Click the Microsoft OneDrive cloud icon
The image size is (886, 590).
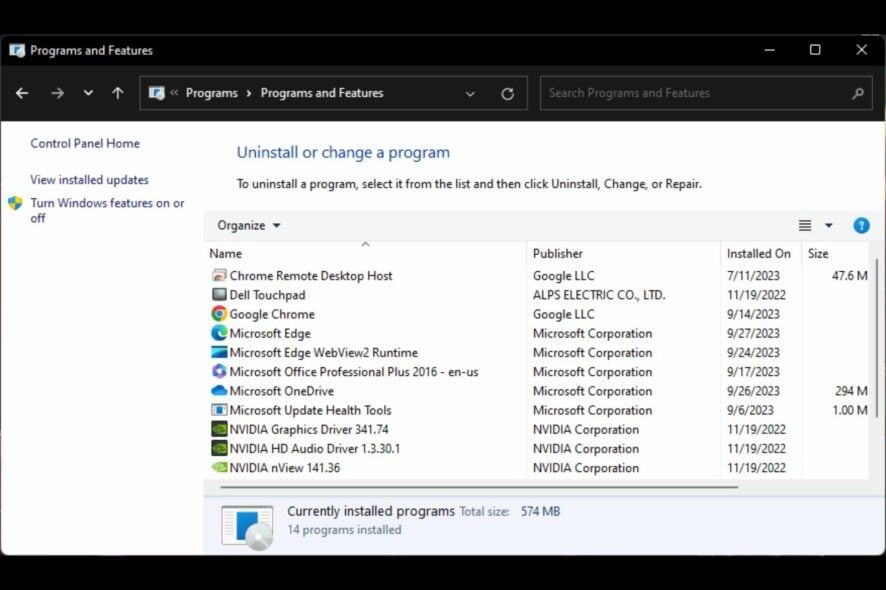click(219, 391)
